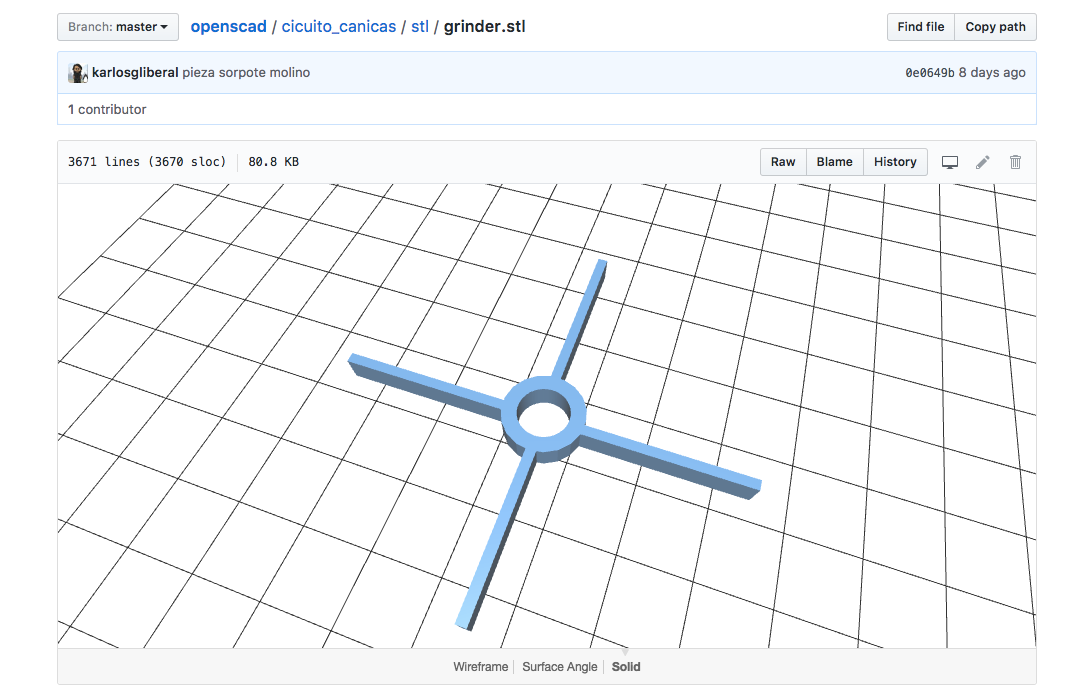1079x693 pixels.
Task: Click the Copy path button
Action: 995,27
